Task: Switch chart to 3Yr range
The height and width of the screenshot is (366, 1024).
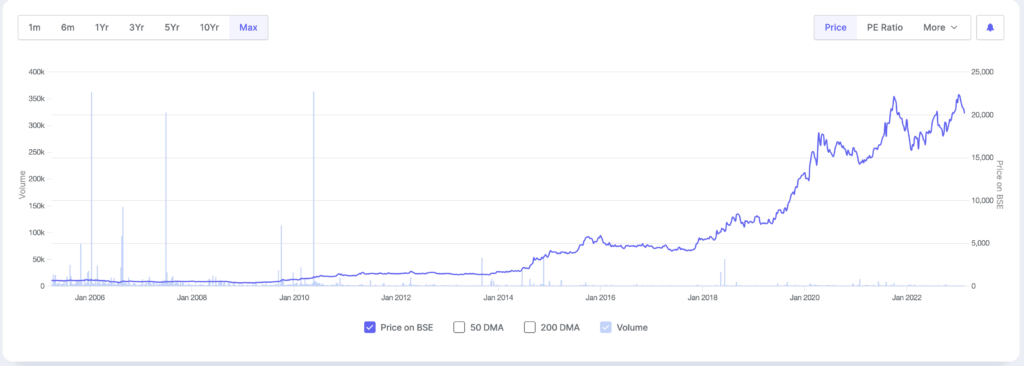Action: click(x=136, y=27)
